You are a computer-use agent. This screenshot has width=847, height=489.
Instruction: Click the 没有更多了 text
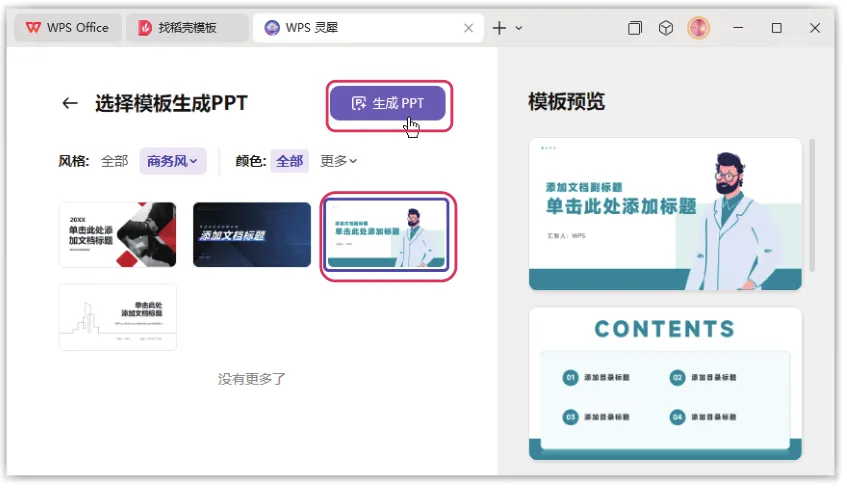pyautogui.click(x=252, y=379)
